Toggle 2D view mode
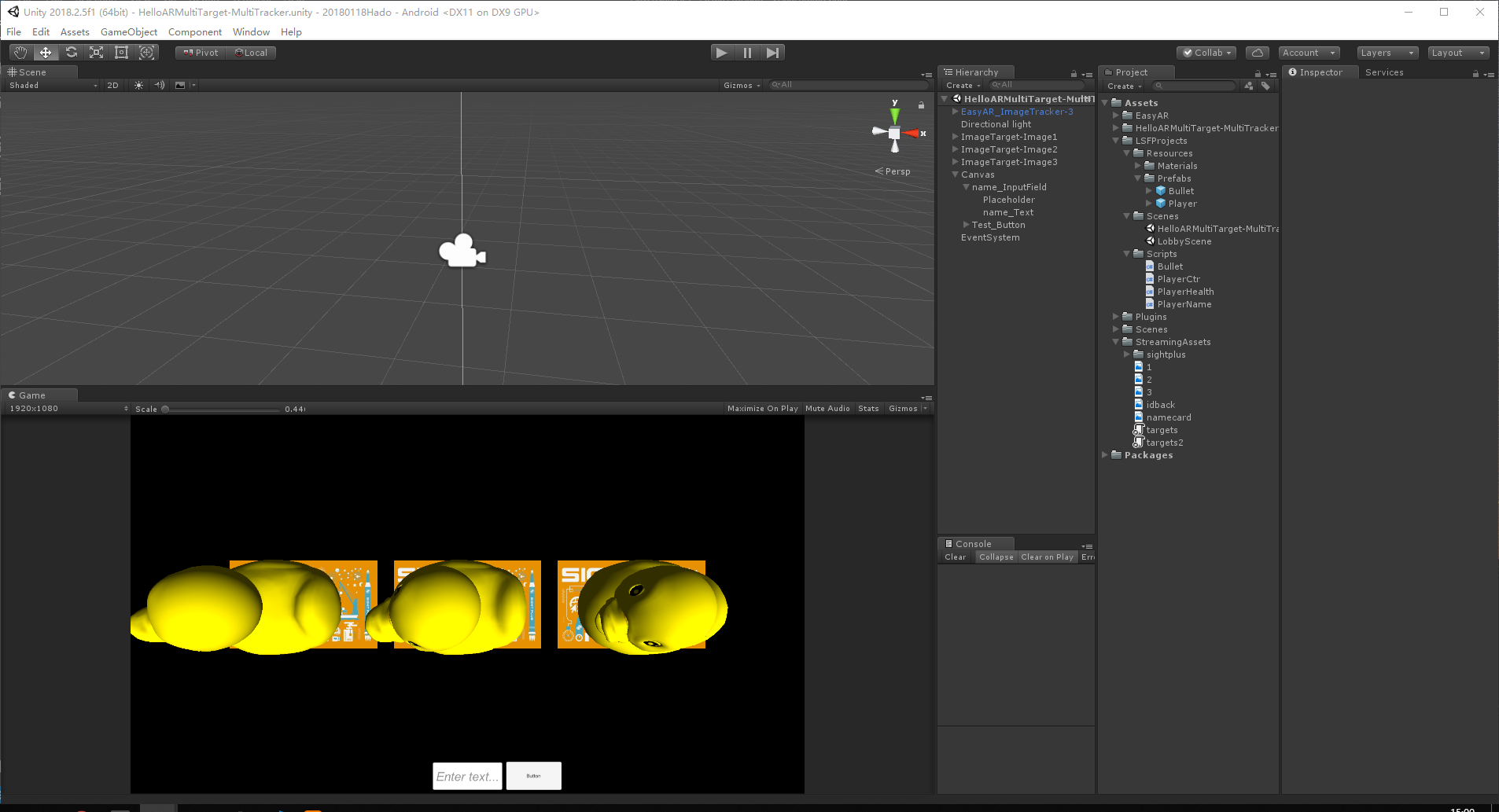This screenshot has width=1499, height=812. click(x=112, y=85)
